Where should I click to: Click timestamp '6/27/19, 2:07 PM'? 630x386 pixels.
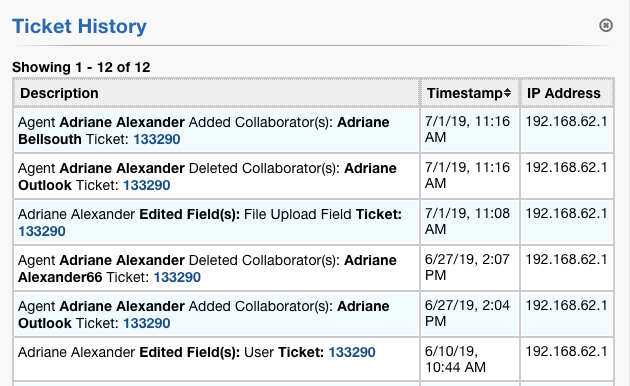tap(467, 267)
